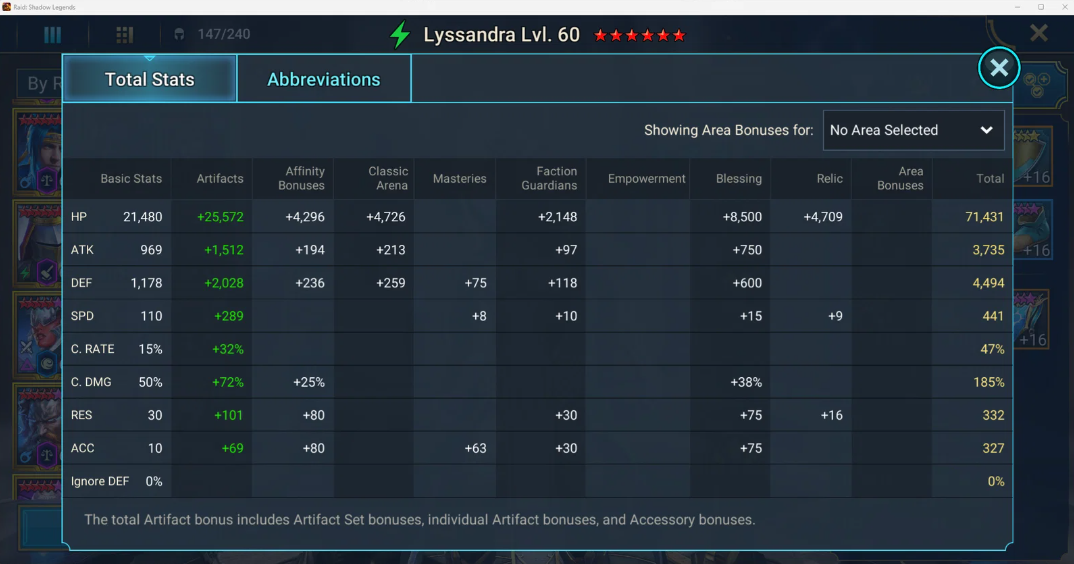Click the Classic Arena column header
Viewport: 1074px width, 564px height.
[388, 178]
